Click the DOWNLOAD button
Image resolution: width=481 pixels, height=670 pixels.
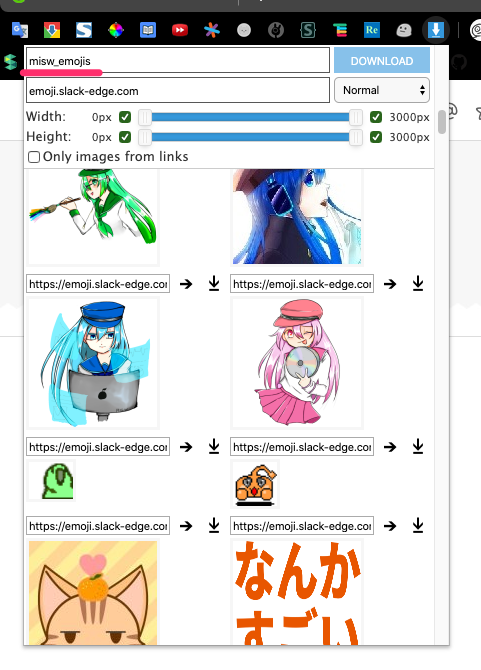[x=382, y=61]
